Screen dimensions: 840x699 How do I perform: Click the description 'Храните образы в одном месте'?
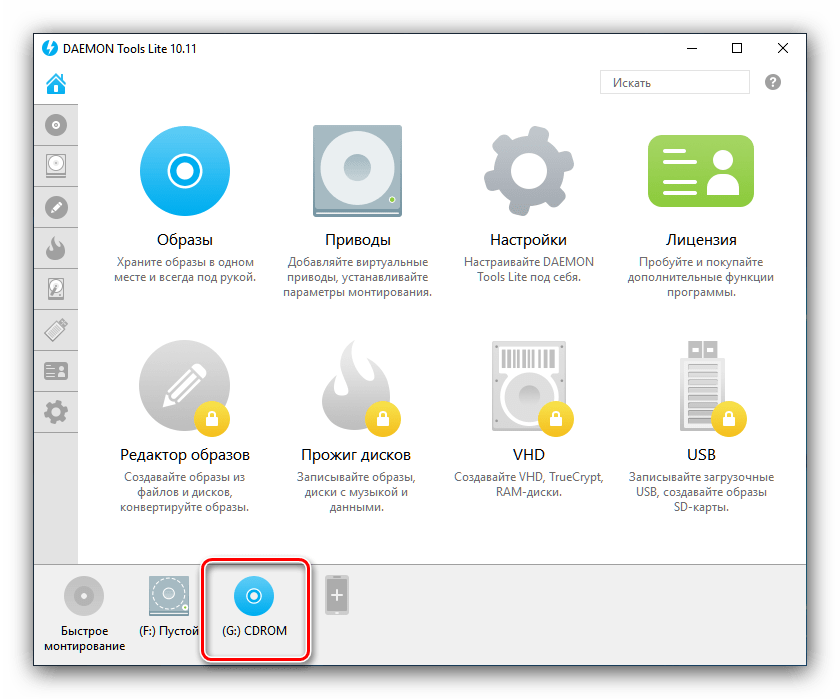[x=185, y=269]
